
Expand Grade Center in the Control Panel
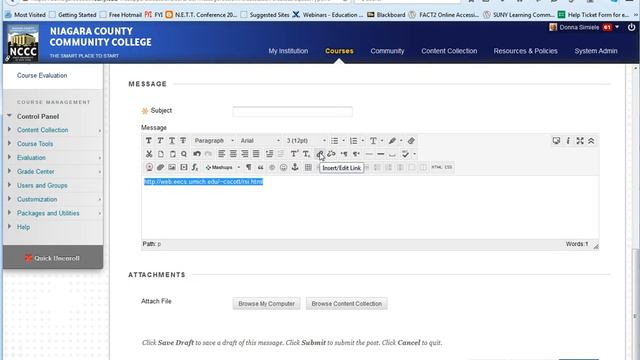click(x=9, y=171)
